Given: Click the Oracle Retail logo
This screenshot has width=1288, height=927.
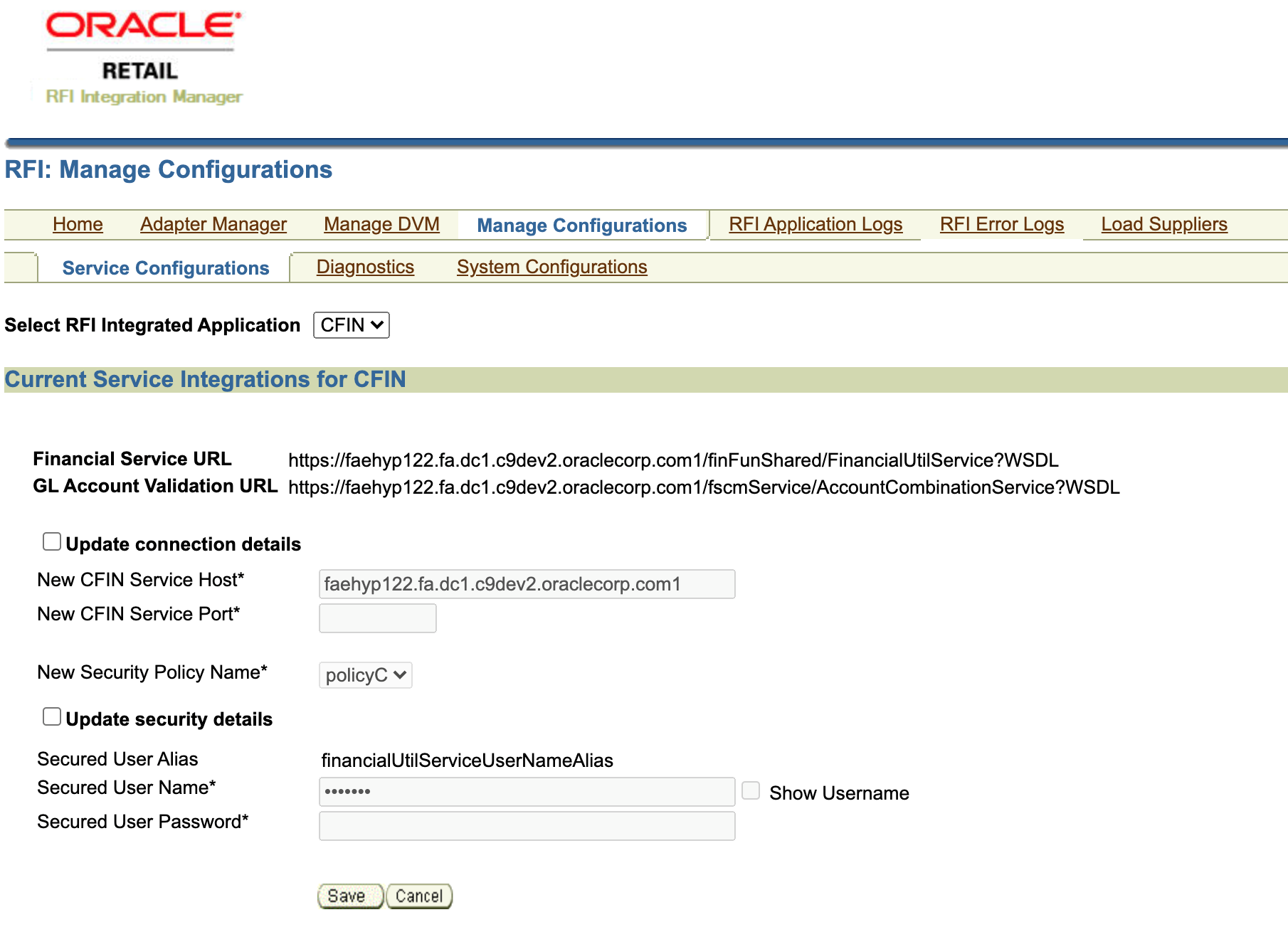Looking at the screenshot, I should pos(144,58).
